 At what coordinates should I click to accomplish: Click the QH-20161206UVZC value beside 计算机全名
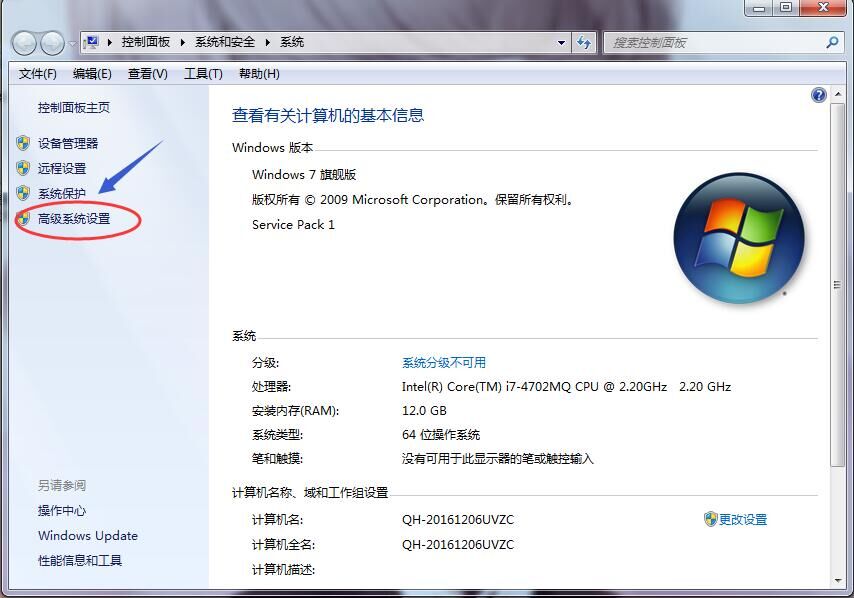(x=458, y=545)
